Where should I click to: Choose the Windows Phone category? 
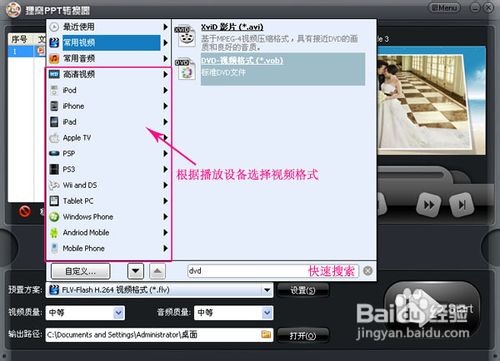(109, 217)
